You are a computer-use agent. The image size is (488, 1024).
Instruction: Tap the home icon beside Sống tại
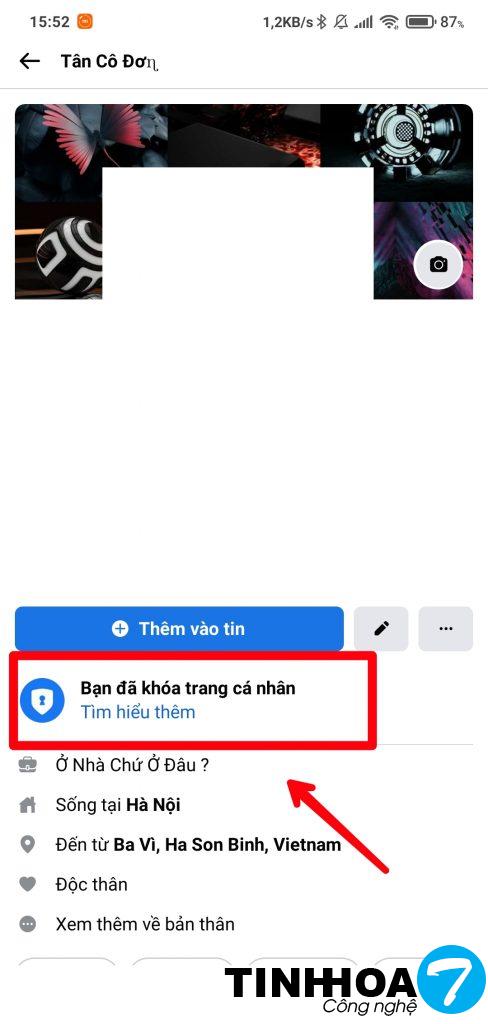click(27, 805)
